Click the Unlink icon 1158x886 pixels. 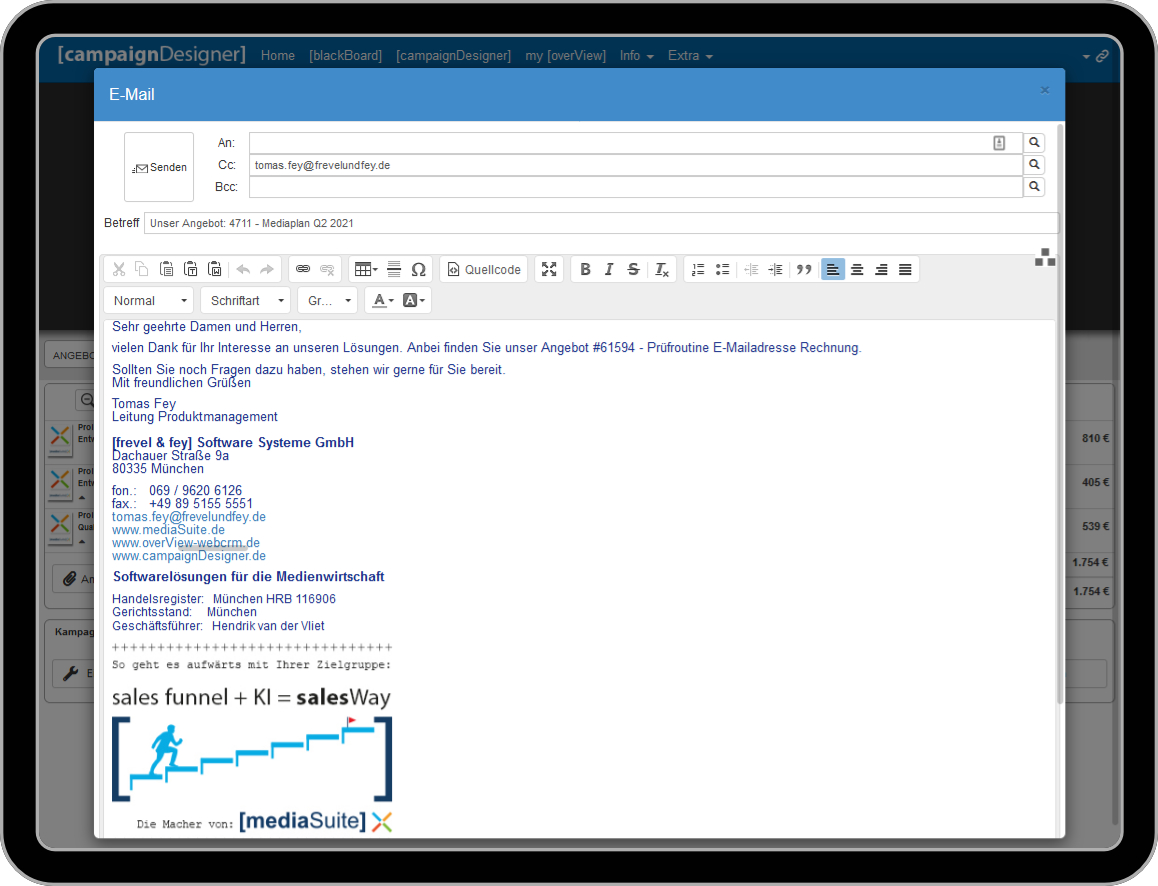pos(327,269)
